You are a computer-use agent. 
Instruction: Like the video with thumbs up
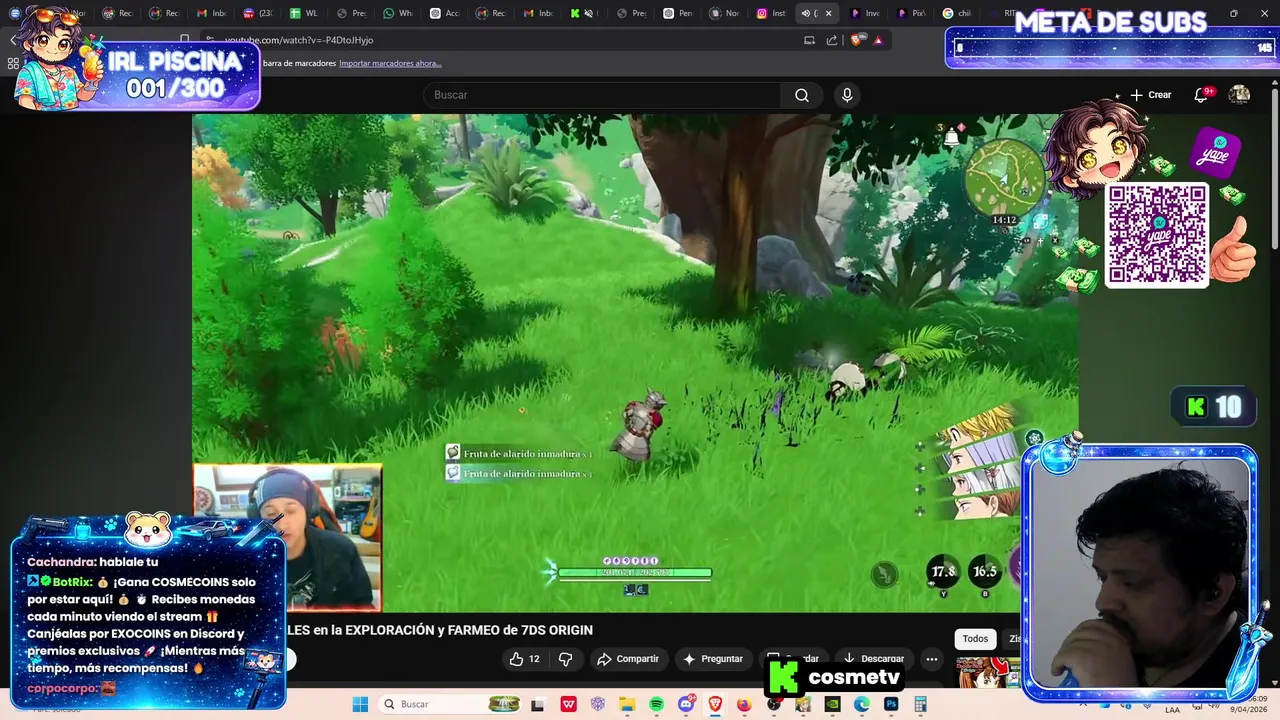pos(525,659)
